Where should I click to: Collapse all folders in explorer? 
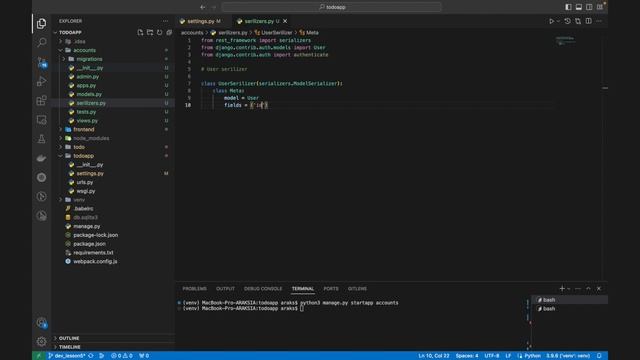coord(169,32)
